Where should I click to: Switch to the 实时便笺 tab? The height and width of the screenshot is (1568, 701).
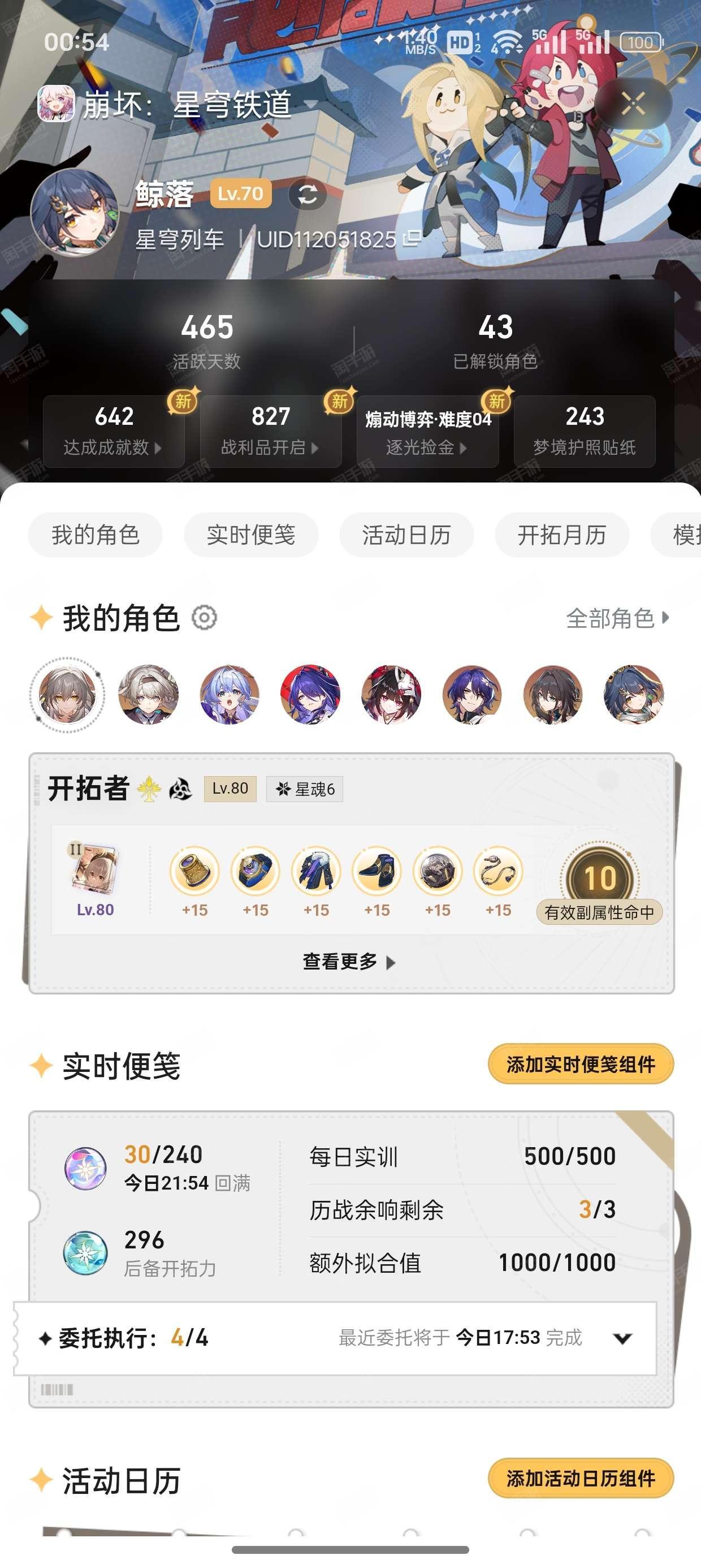pyautogui.click(x=250, y=535)
